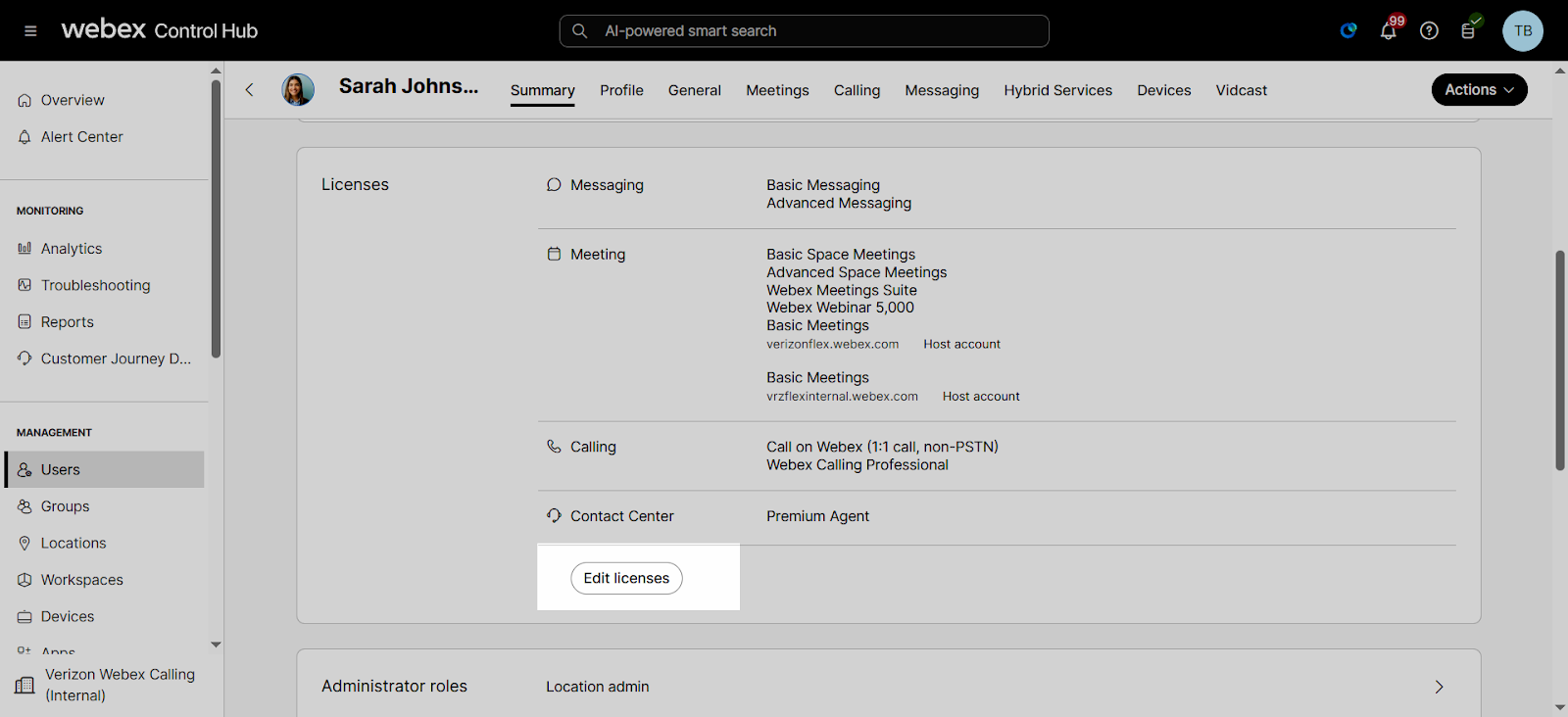Viewport: 1568px width, 717px height.
Task: Open the Actions dropdown button
Action: pos(1479,90)
